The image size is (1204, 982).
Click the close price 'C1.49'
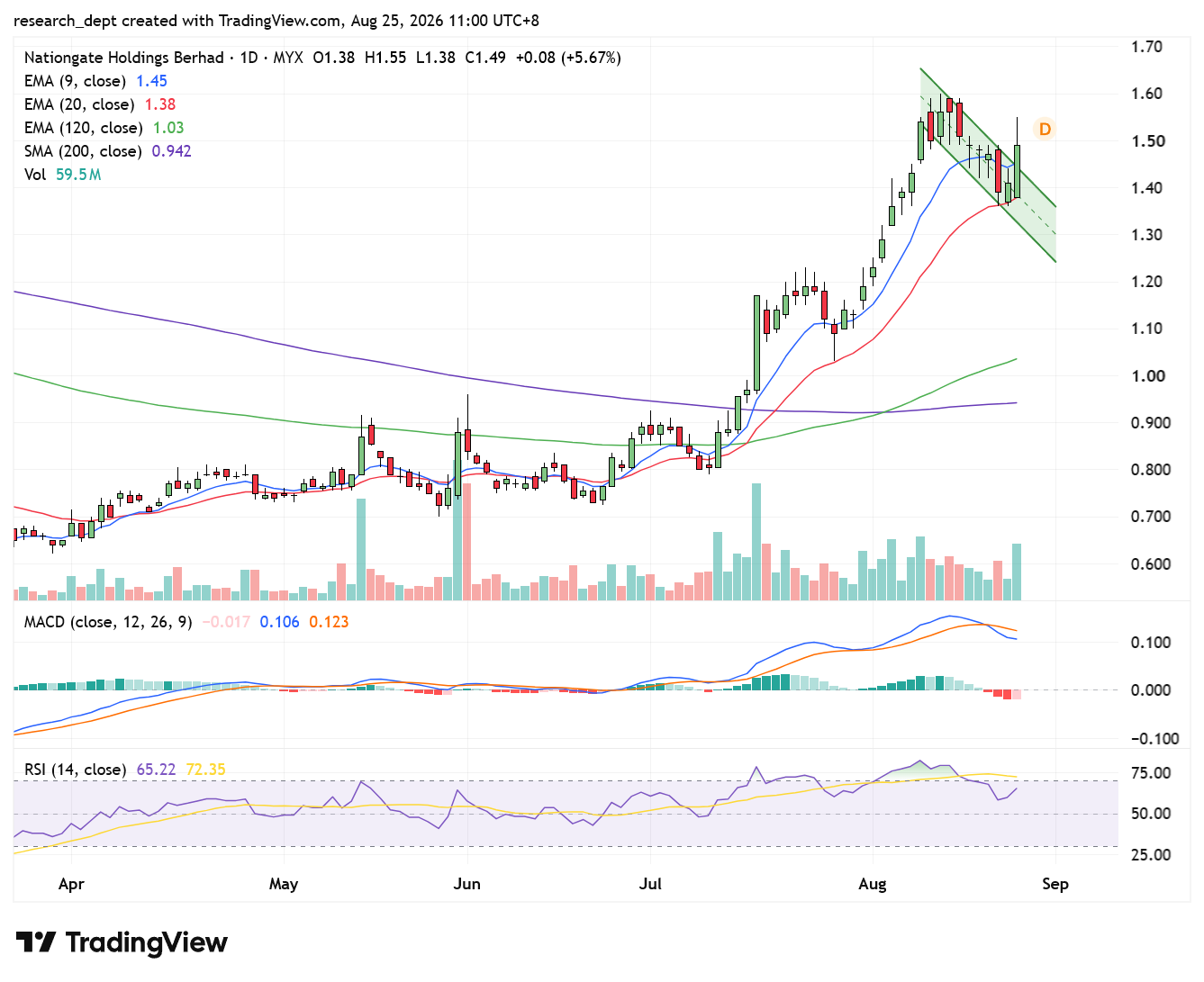point(485,58)
